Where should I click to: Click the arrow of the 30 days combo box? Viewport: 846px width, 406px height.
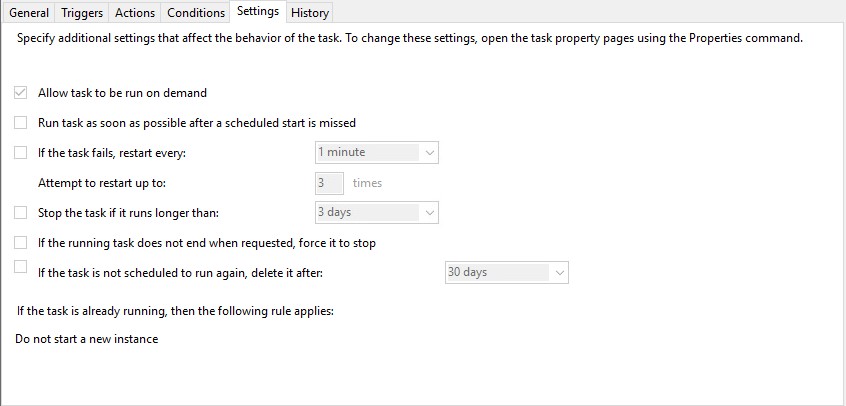[560, 273]
